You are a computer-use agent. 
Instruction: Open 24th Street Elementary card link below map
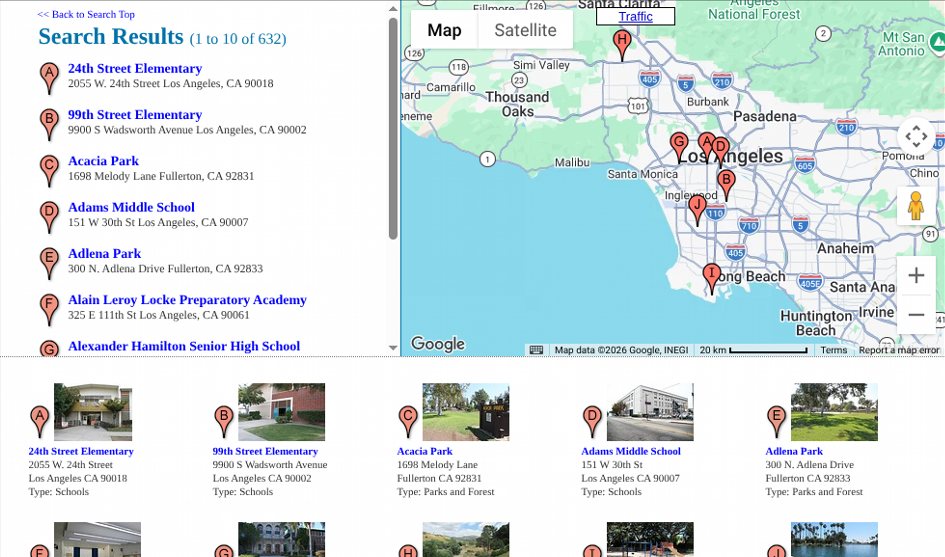coord(81,452)
